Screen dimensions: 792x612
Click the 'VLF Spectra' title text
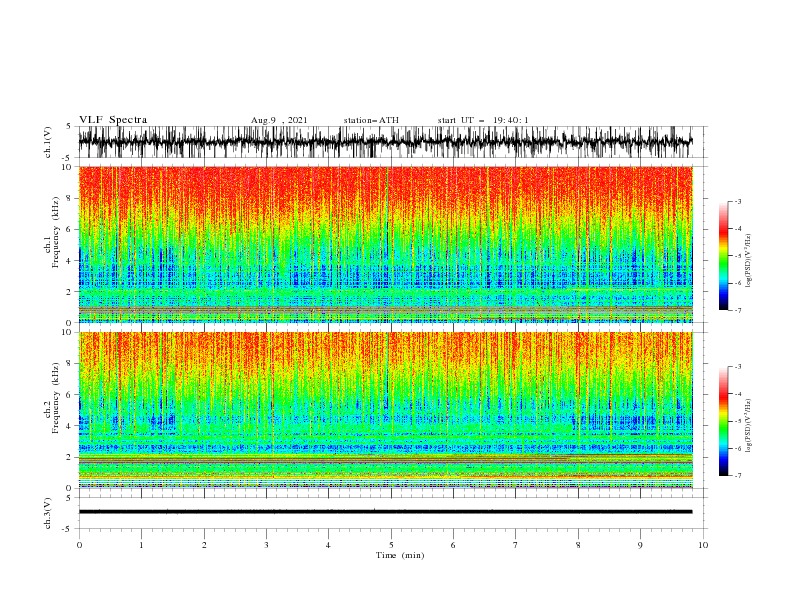[113, 120]
